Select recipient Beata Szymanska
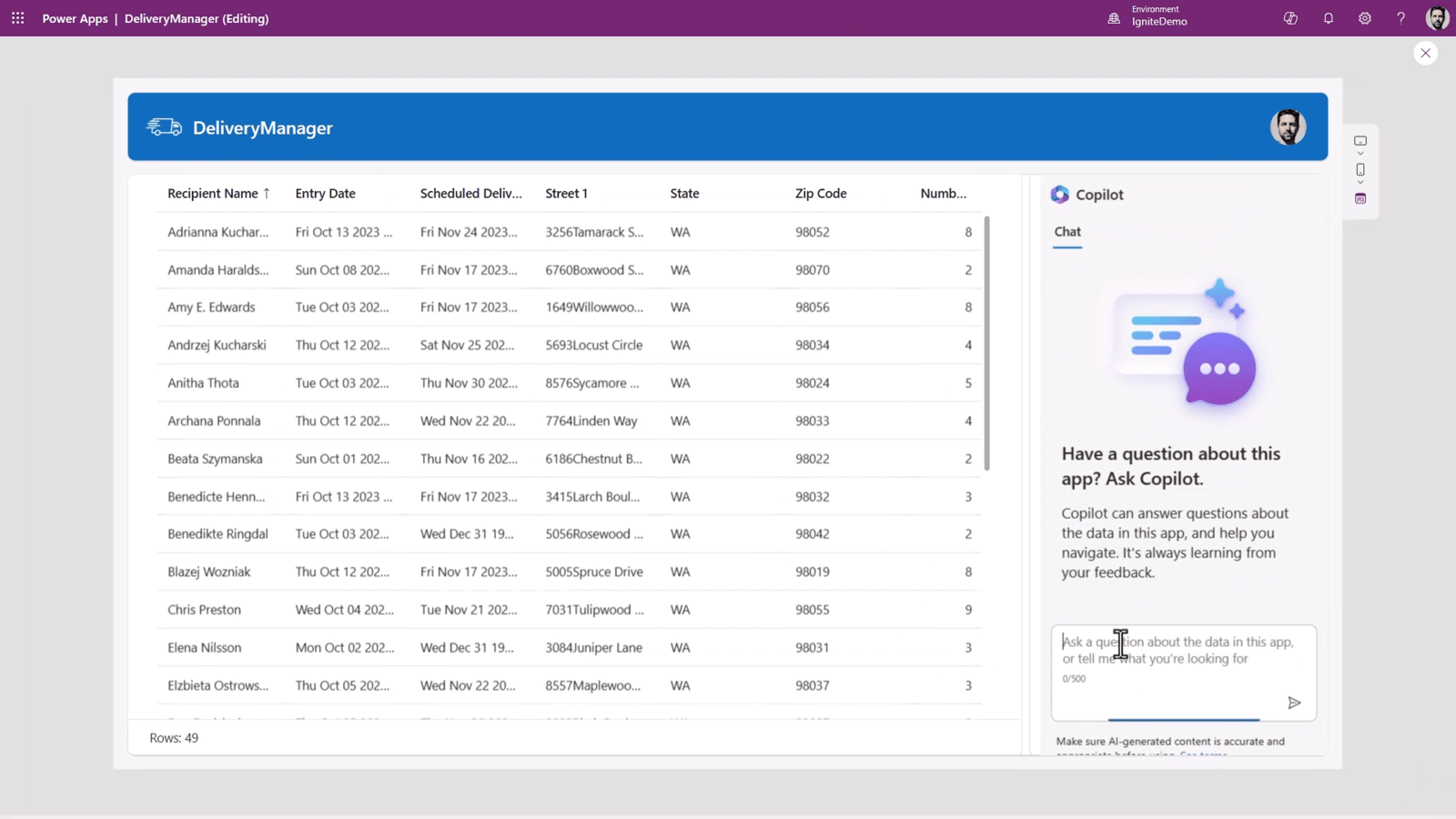The image size is (1456, 819). point(215,459)
